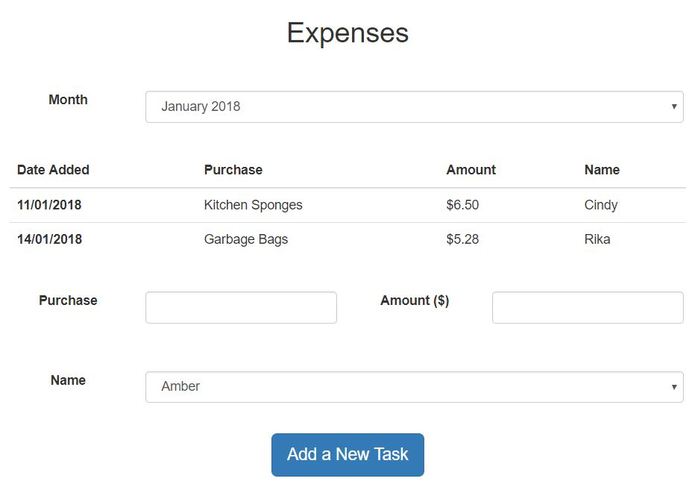This screenshot has width=695, height=494.
Task: Select the Name column header in table
Action: click(602, 170)
